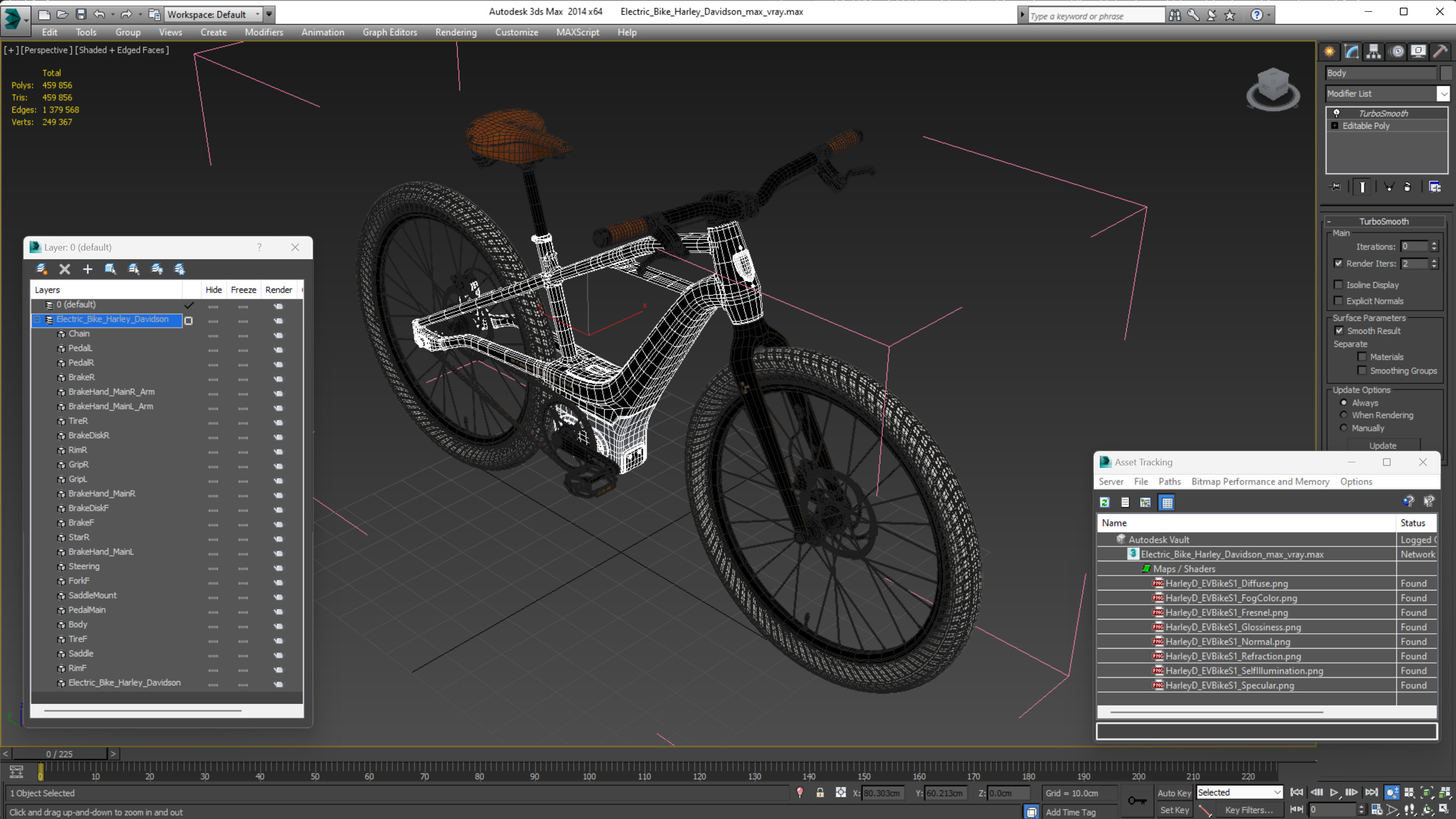Enable Separate by Materials checkbox
Viewport: 1456px width, 819px height.
[1362, 357]
